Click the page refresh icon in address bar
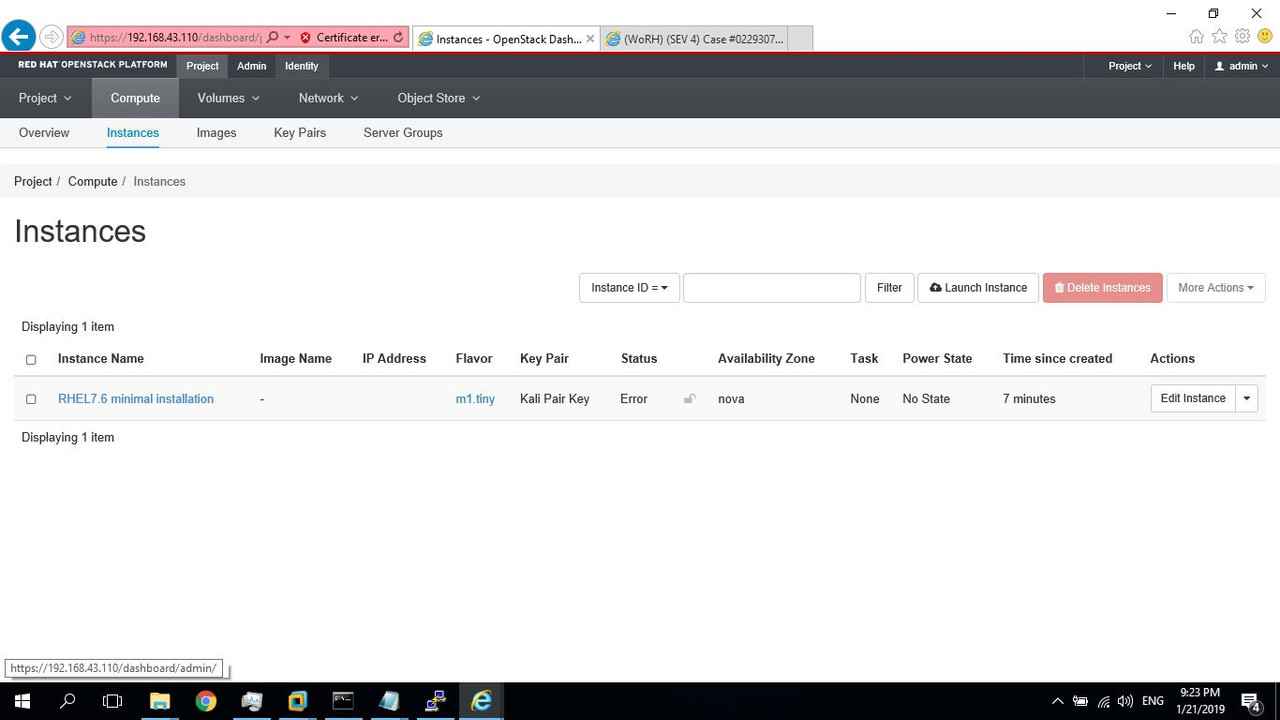Image resolution: width=1280 pixels, height=720 pixels. point(398,38)
